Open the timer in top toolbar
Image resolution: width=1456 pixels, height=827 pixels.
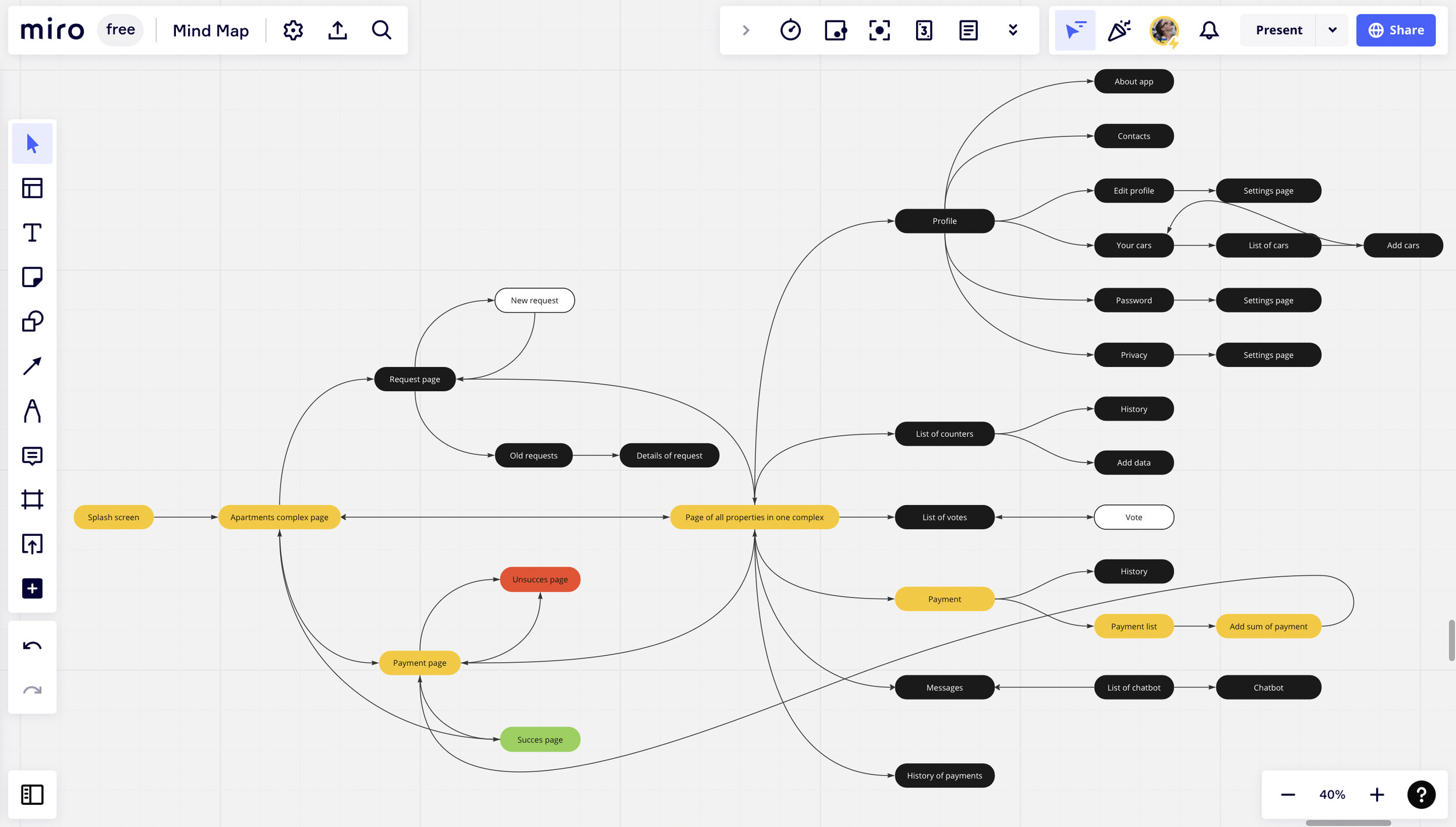(790, 30)
